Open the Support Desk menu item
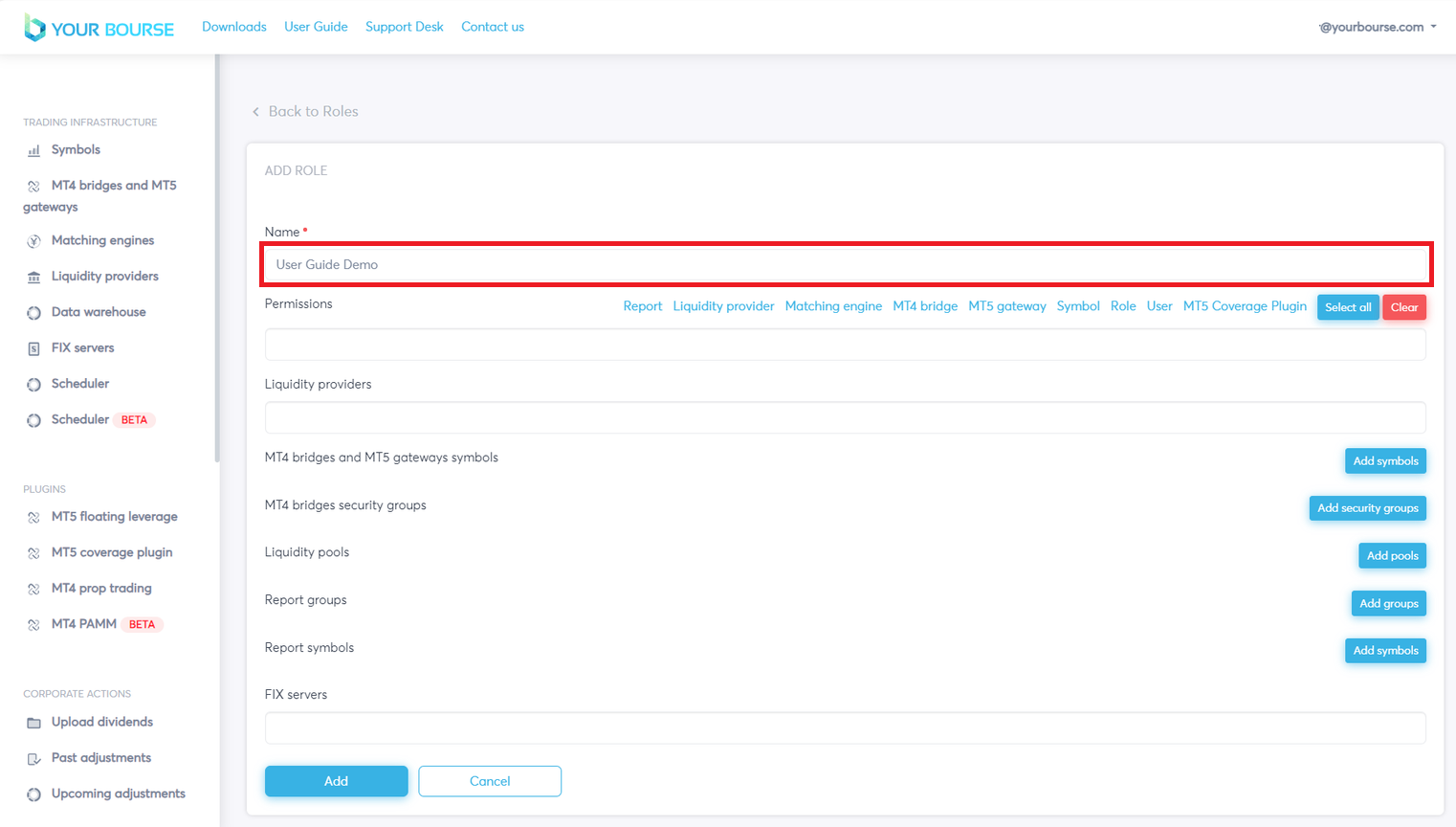Viewport: 1456px width, 827px height. click(405, 27)
